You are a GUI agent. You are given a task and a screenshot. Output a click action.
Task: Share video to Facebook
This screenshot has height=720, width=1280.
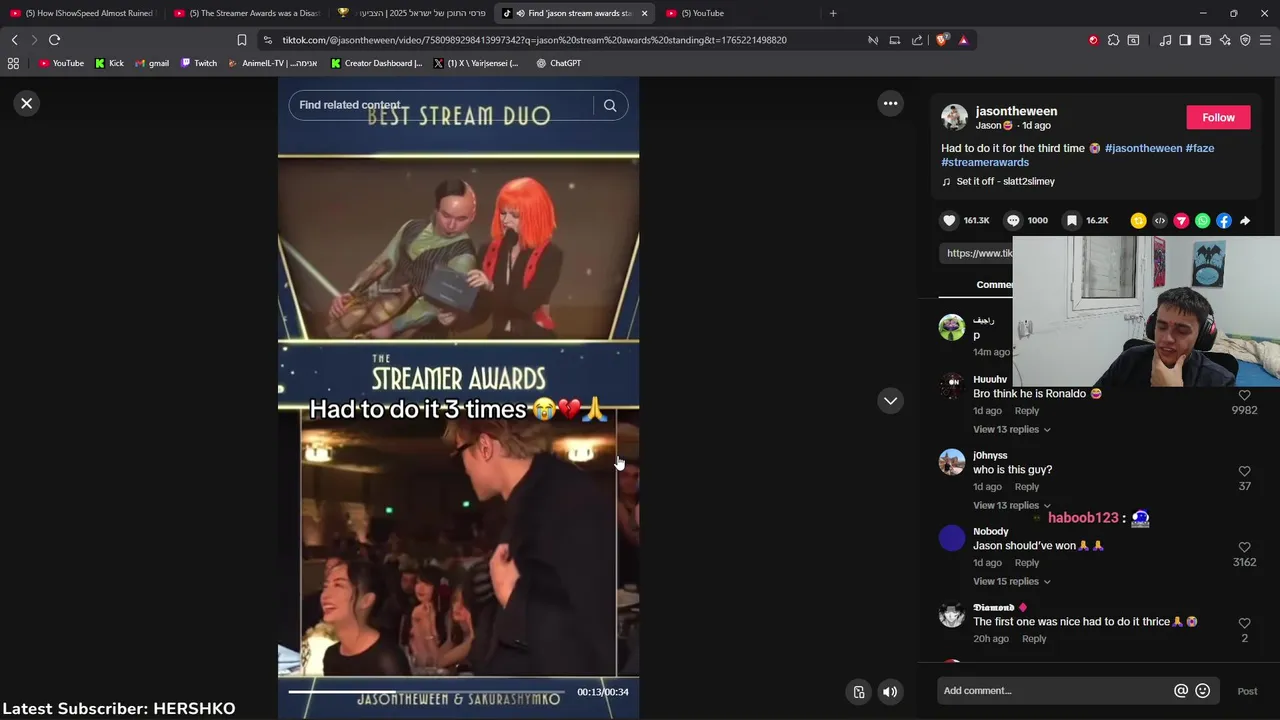[x=1224, y=221]
